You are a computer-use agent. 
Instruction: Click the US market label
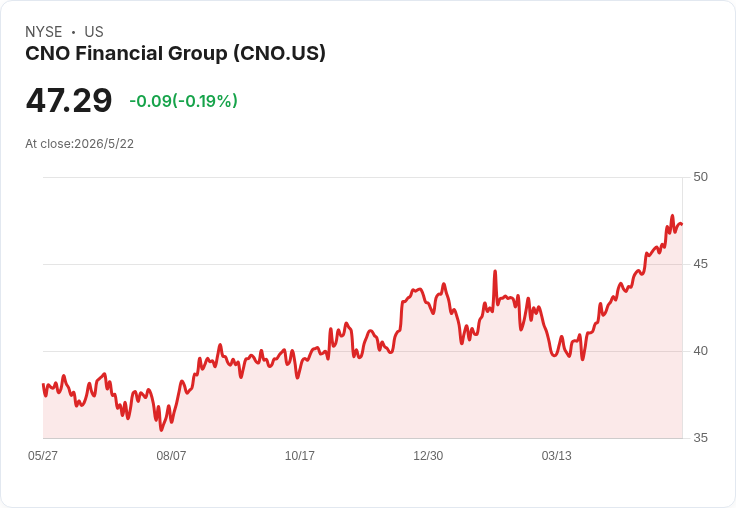coord(94,32)
